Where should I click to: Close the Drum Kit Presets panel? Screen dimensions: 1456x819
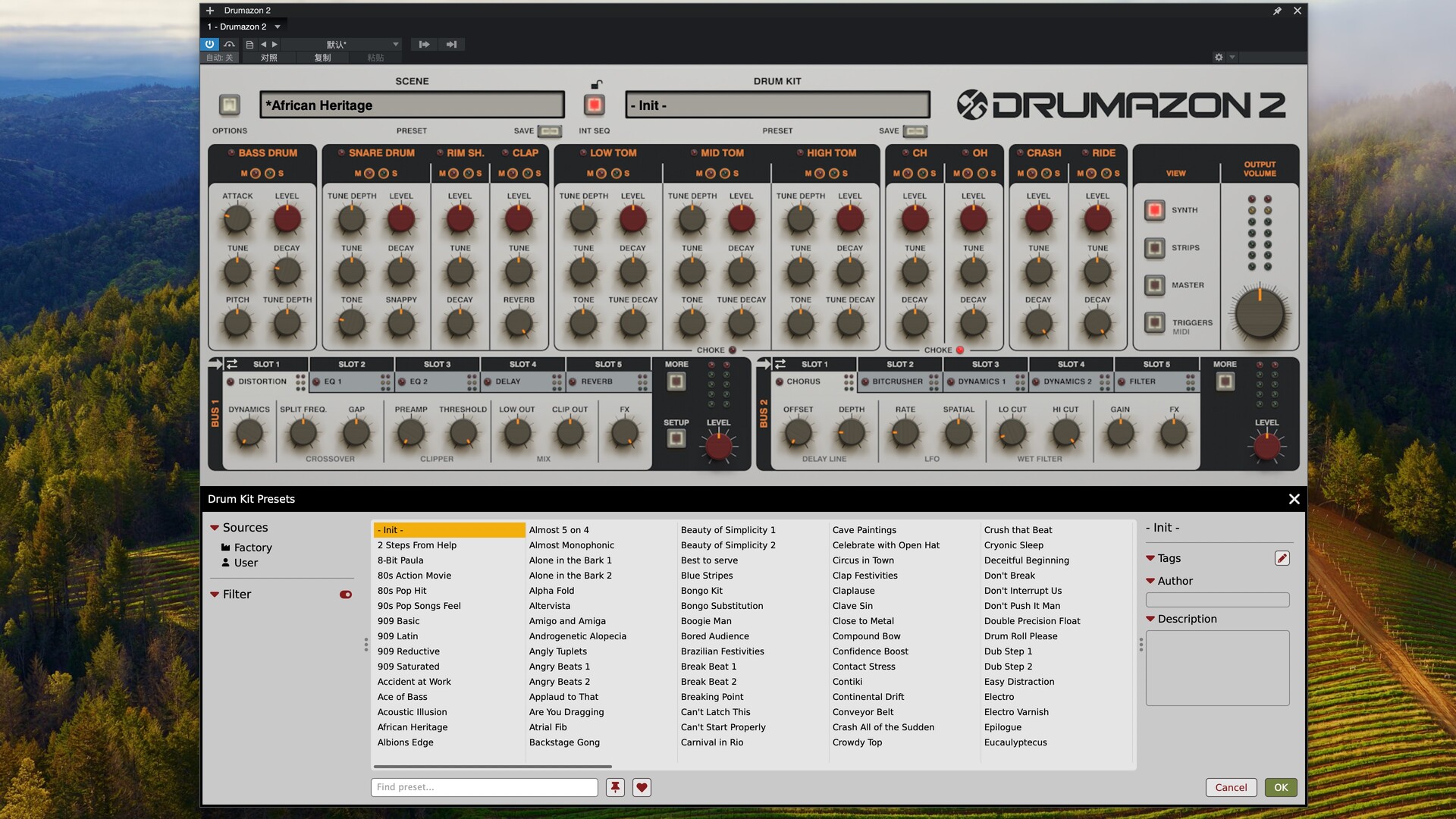point(1294,499)
